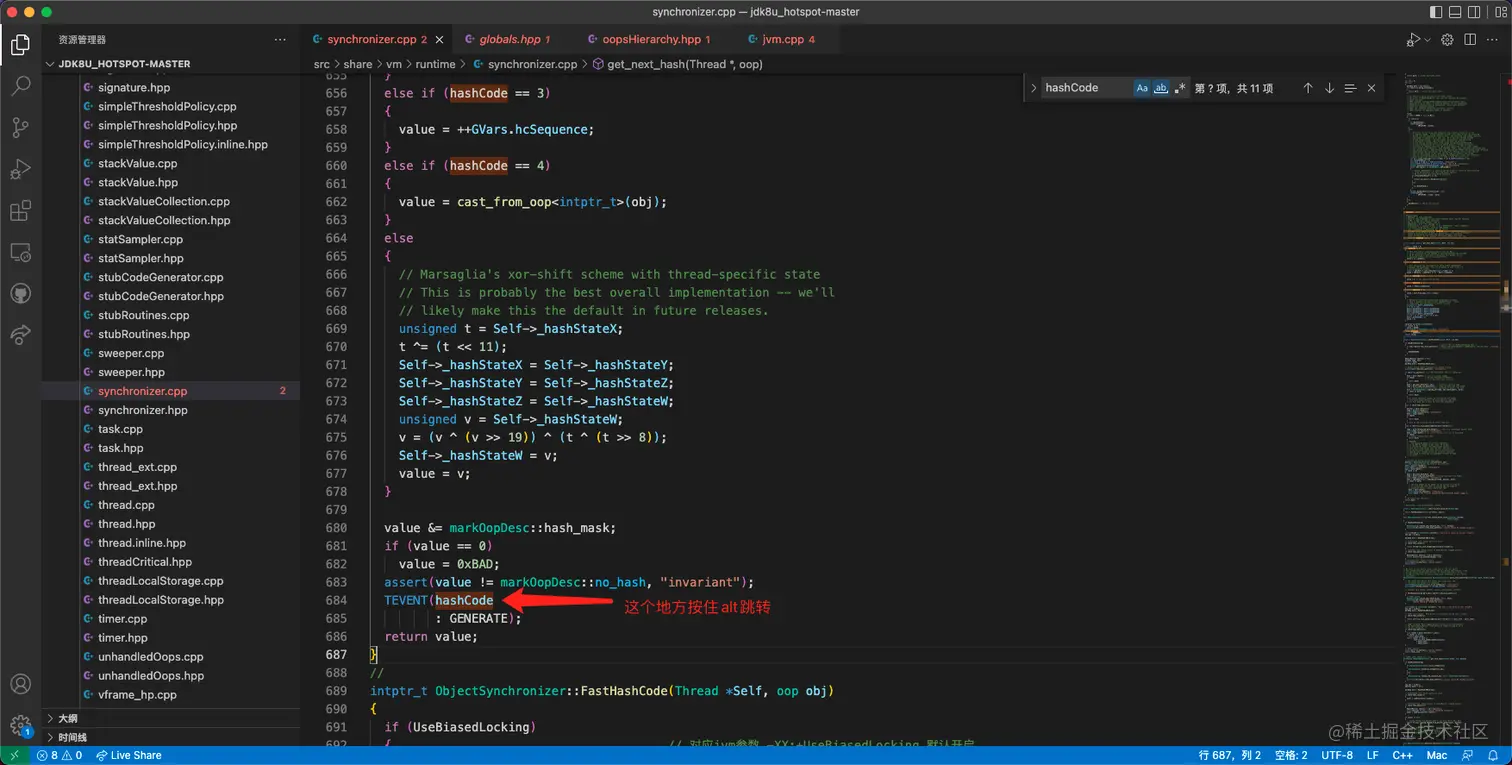
Task: Expand the 大纲 outline section
Action: click(68, 718)
